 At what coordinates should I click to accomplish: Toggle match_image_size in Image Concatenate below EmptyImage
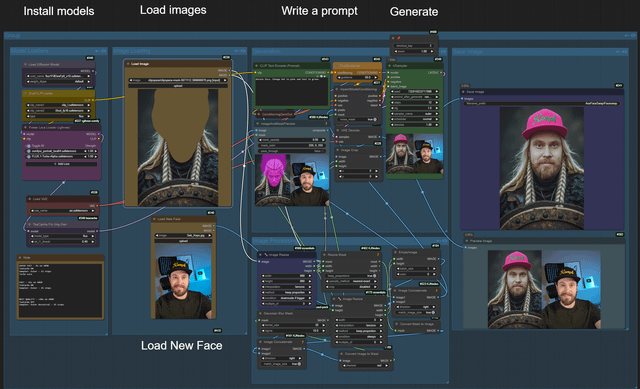(x=416, y=312)
